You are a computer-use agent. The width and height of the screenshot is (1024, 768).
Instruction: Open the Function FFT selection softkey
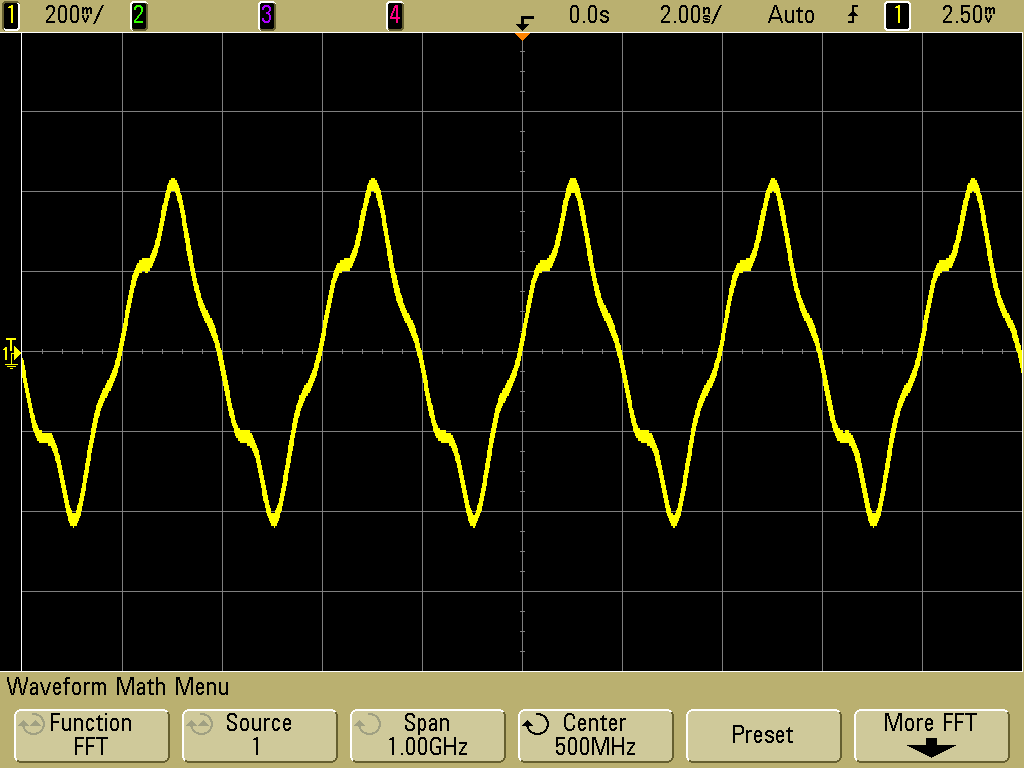pyautogui.click(x=90, y=735)
